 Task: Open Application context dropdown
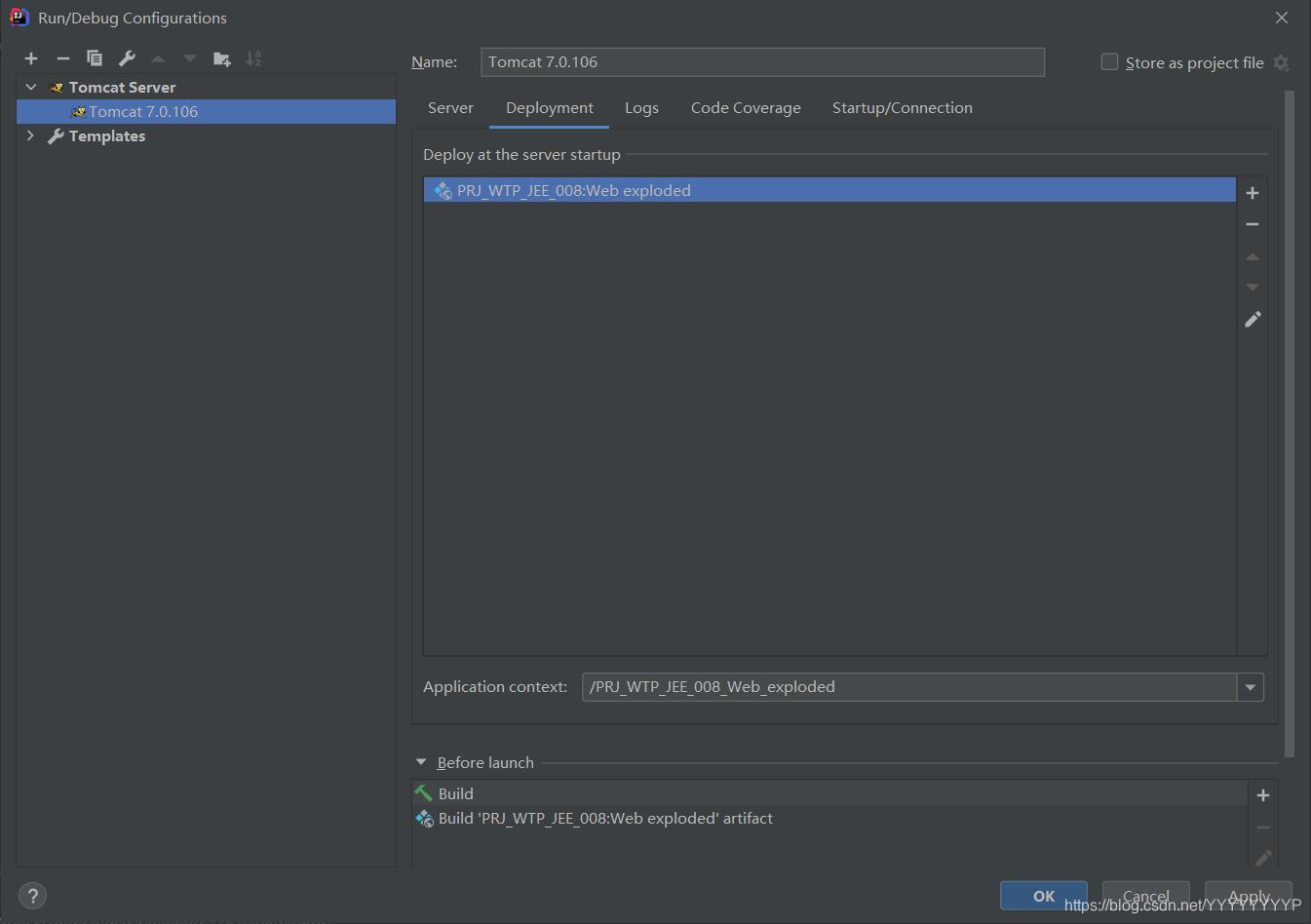click(x=1251, y=687)
